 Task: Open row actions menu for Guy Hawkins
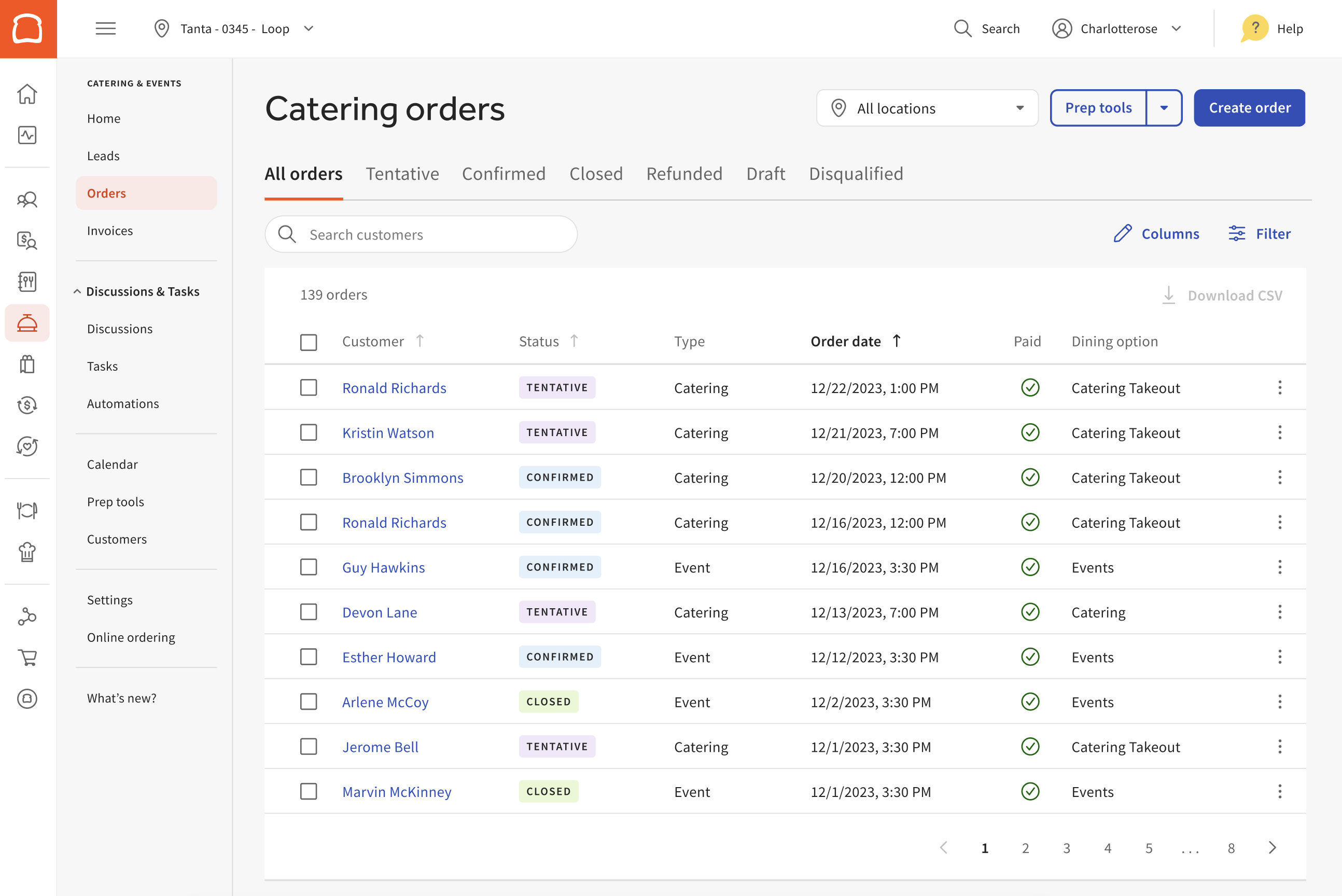click(x=1280, y=567)
